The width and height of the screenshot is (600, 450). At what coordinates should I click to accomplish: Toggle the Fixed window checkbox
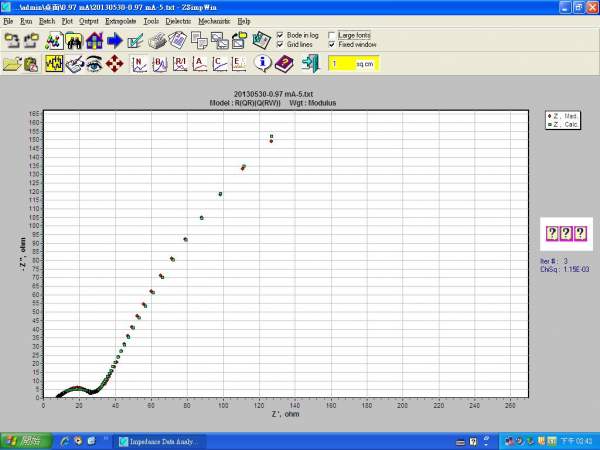pyautogui.click(x=331, y=44)
